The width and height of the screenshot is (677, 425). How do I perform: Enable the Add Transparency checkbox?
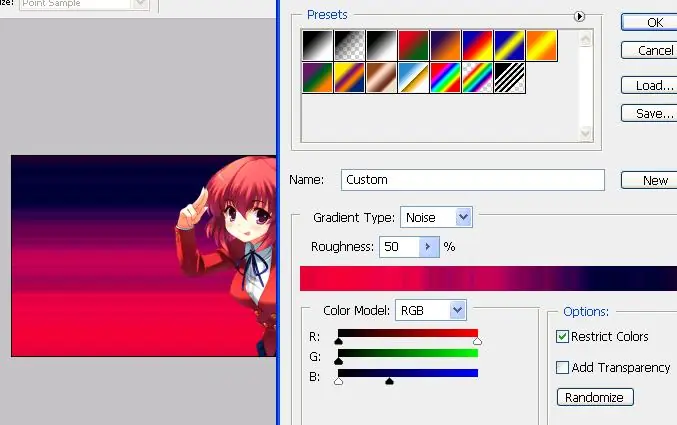pos(562,368)
